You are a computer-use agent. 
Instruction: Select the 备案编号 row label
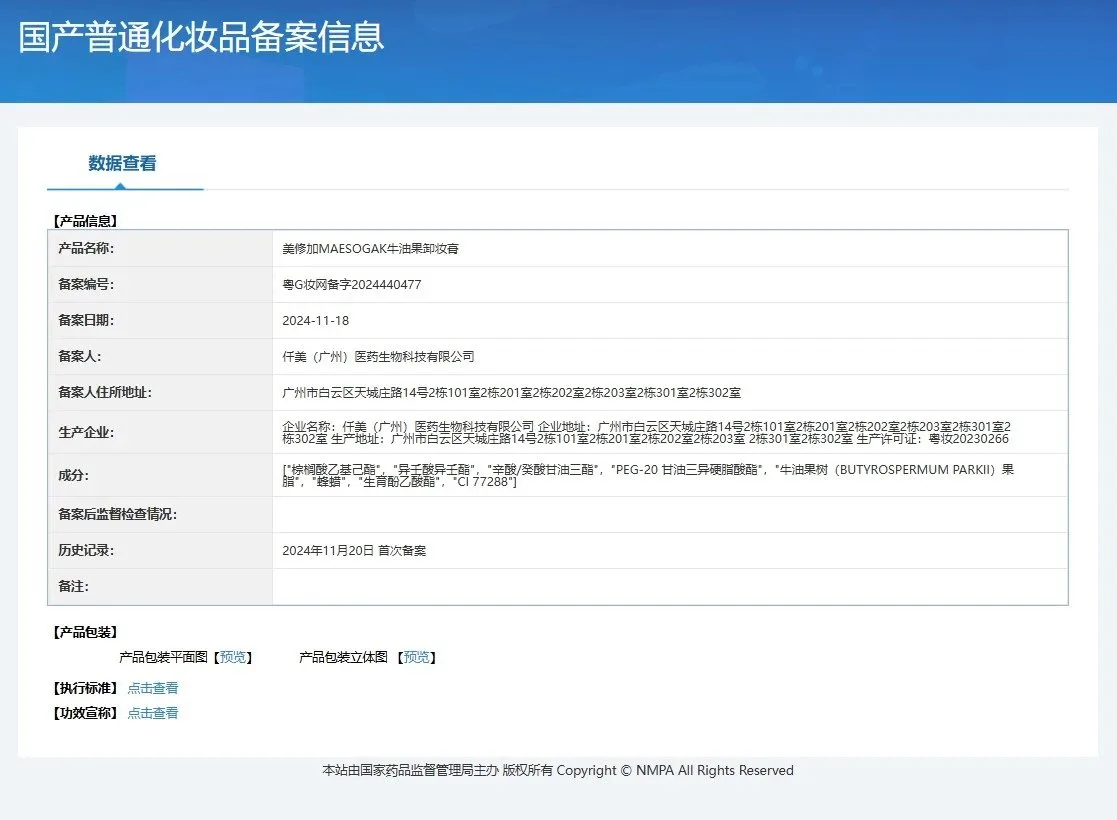tap(86, 284)
